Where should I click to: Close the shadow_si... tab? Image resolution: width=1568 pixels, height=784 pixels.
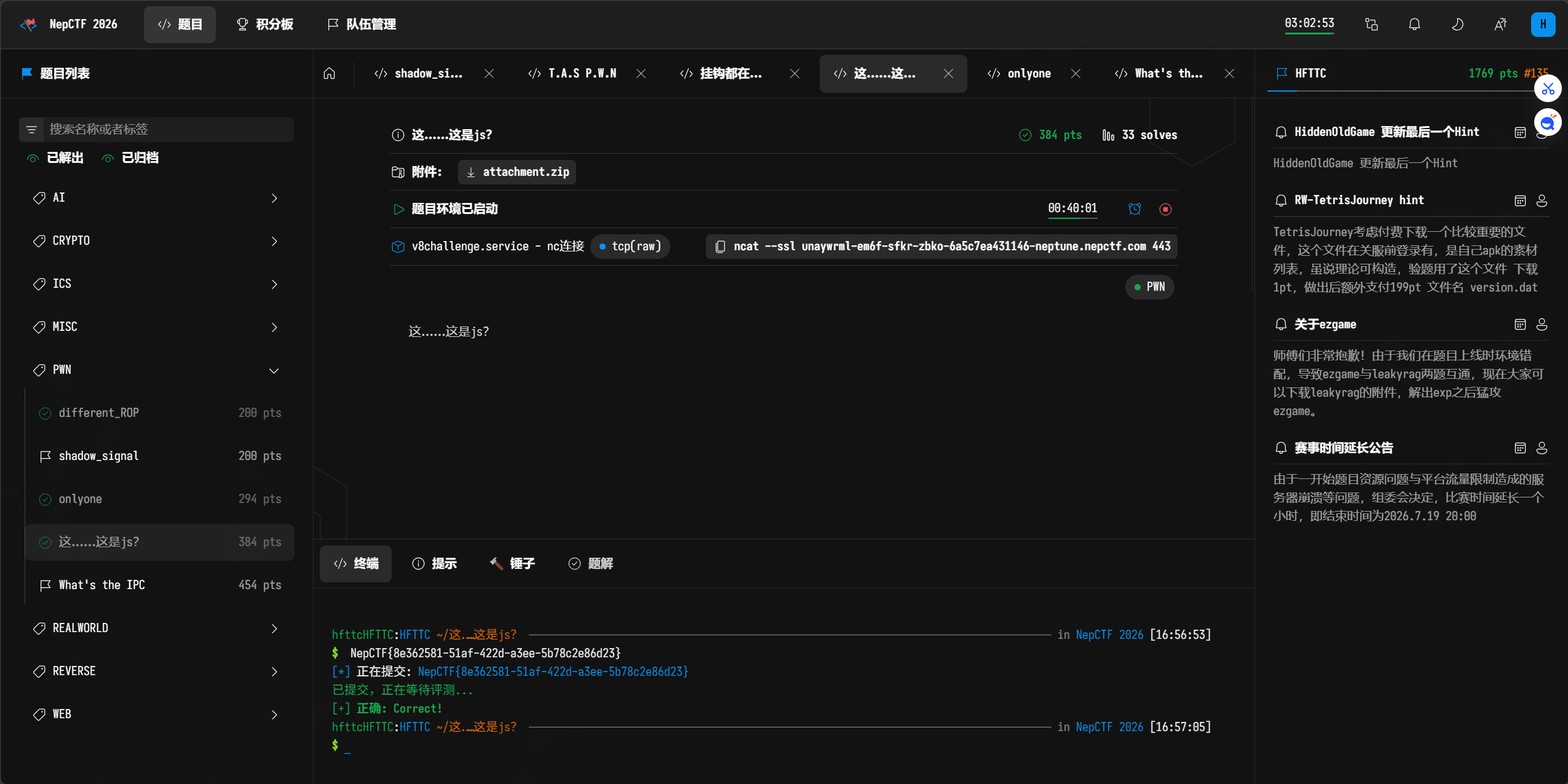coord(489,74)
